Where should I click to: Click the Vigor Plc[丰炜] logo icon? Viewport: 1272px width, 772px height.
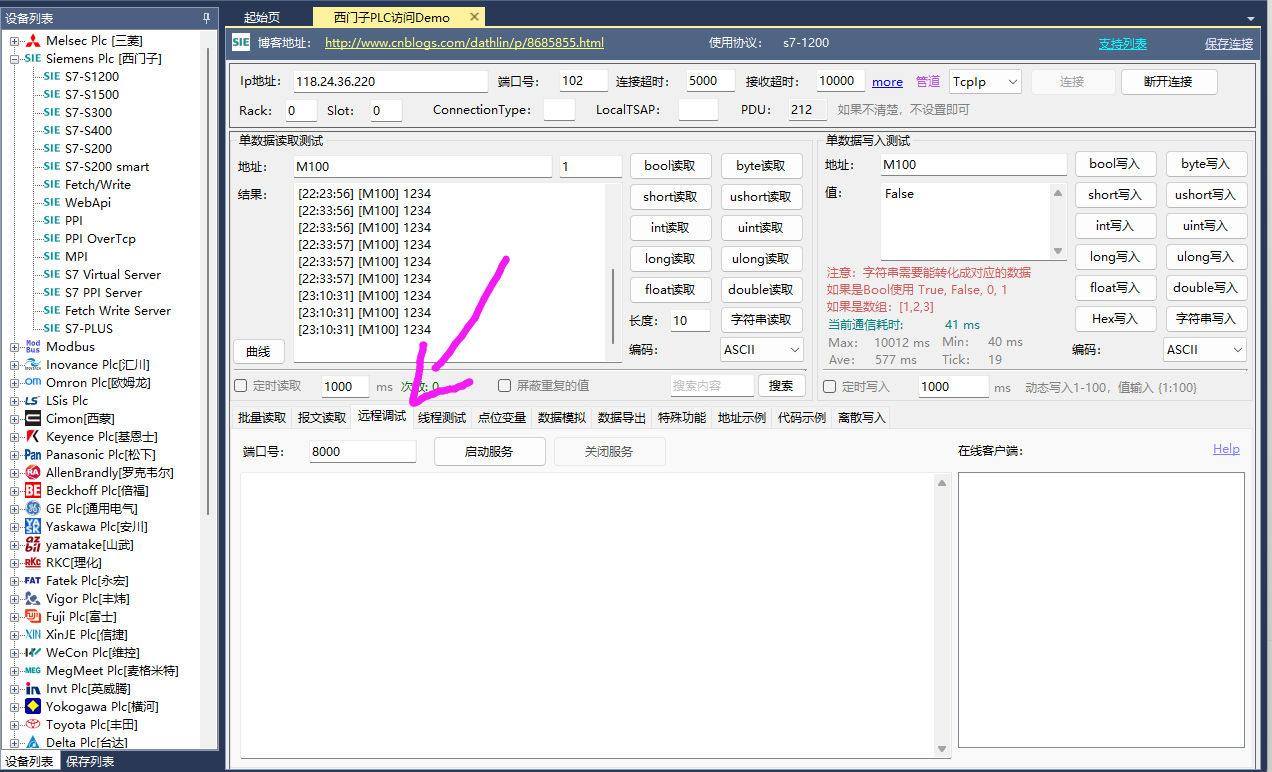click(33, 599)
